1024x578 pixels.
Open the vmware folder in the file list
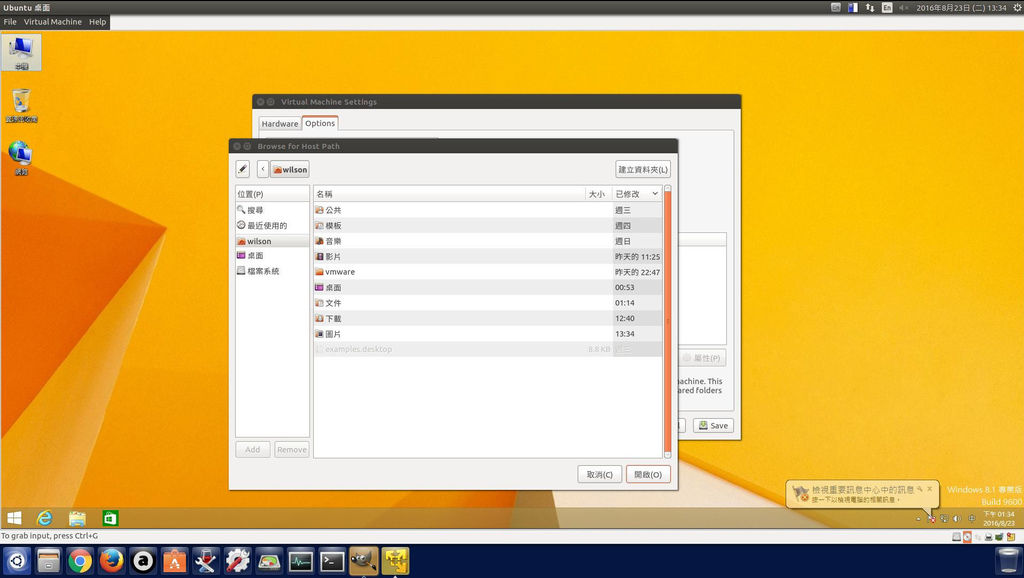(x=340, y=271)
